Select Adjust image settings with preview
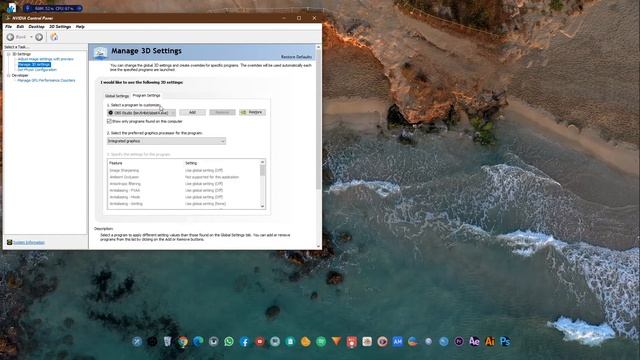Viewport: 640px width, 360px height. pyautogui.click(x=46, y=59)
